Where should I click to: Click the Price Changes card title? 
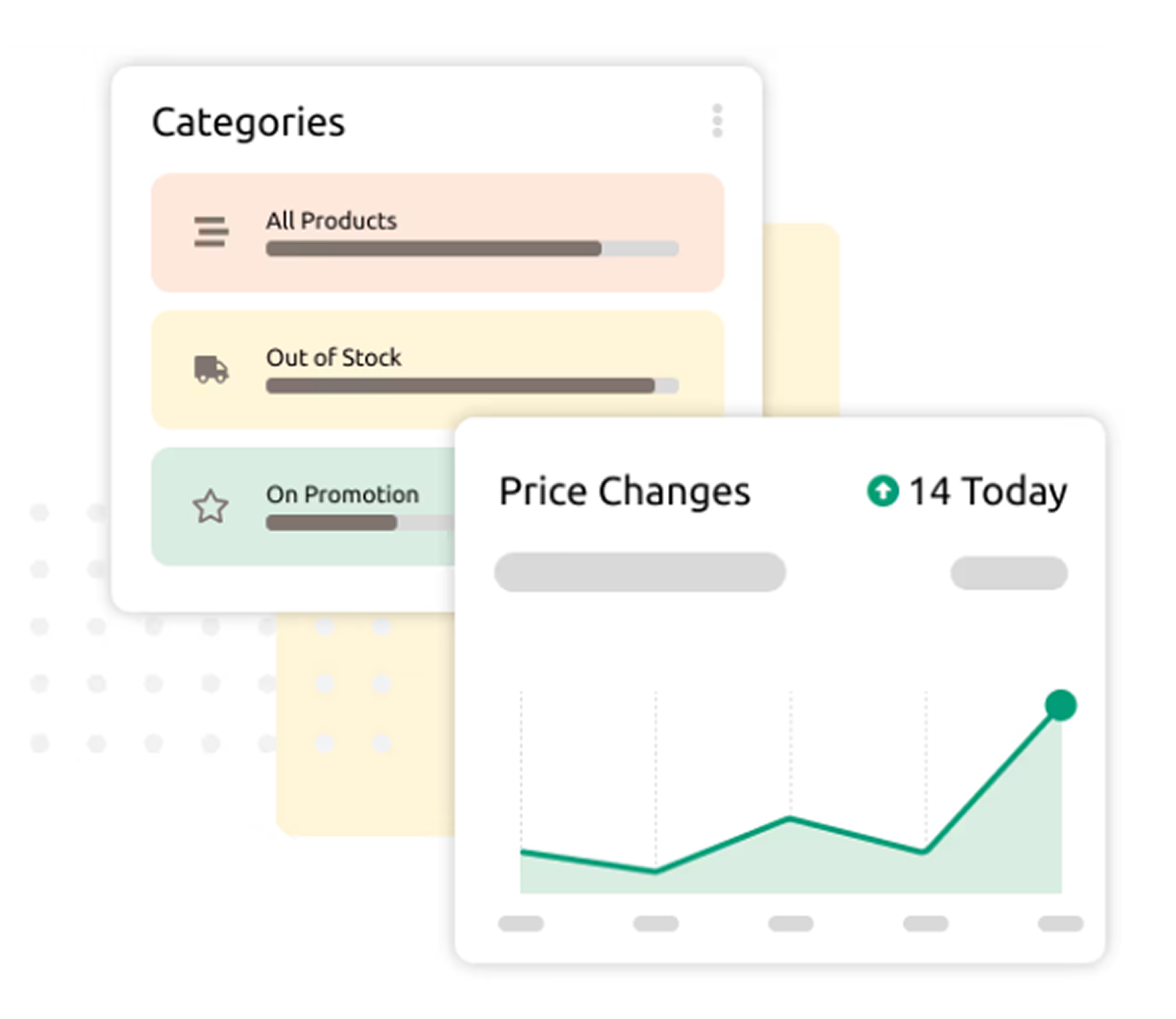pyautogui.click(x=624, y=492)
